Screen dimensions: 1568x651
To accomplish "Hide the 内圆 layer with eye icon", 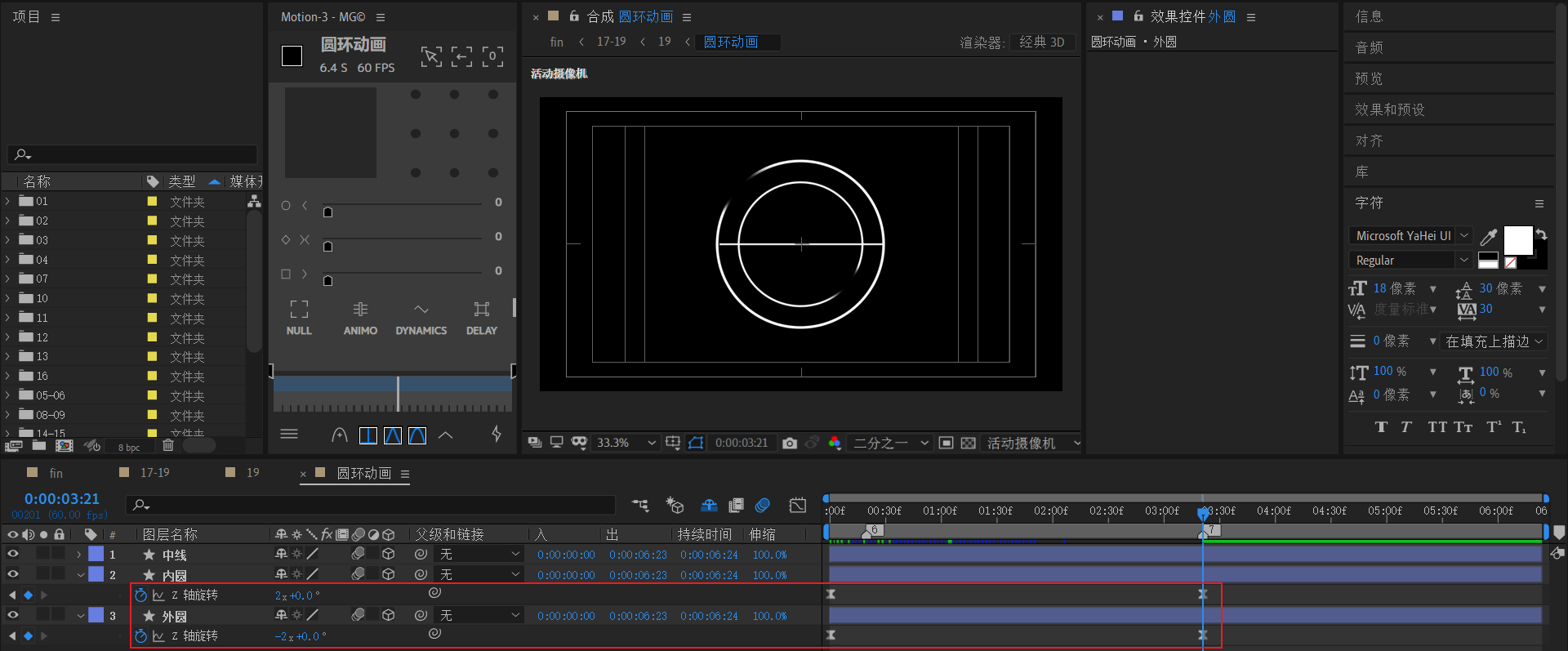I will tap(12, 574).
